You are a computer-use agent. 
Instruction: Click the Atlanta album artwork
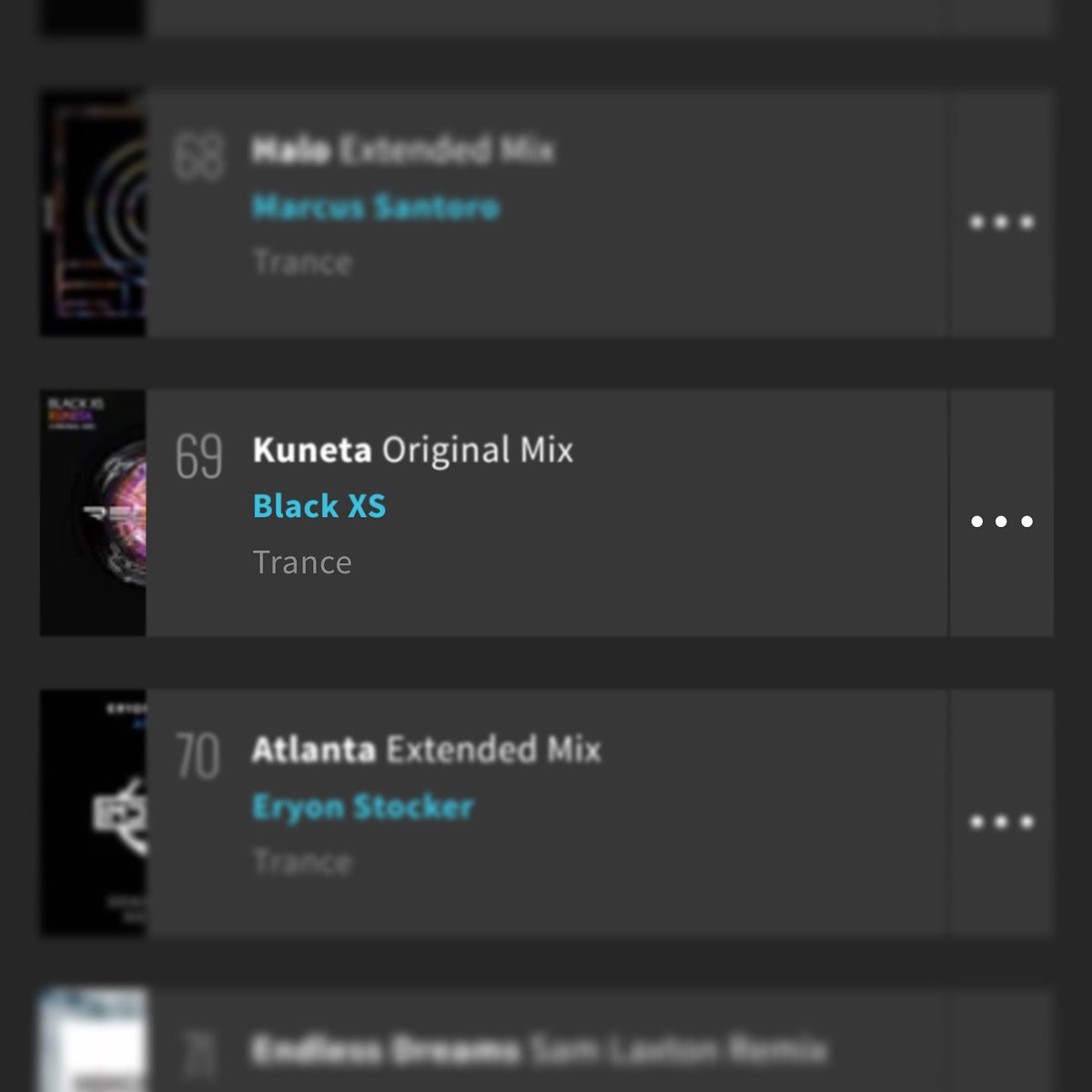click(x=93, y=813)
